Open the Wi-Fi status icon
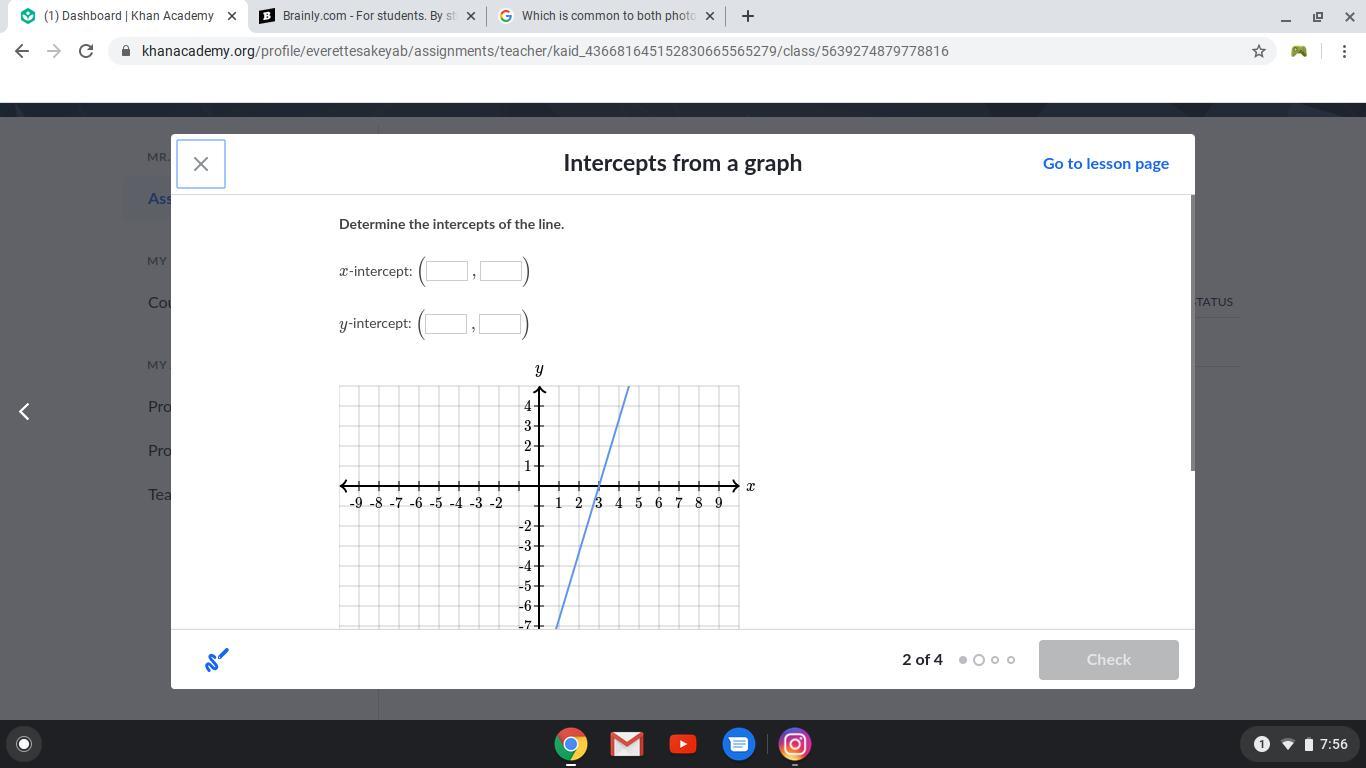The height and width of the screenshot is (768, 1366). [x=1288, y=744]
